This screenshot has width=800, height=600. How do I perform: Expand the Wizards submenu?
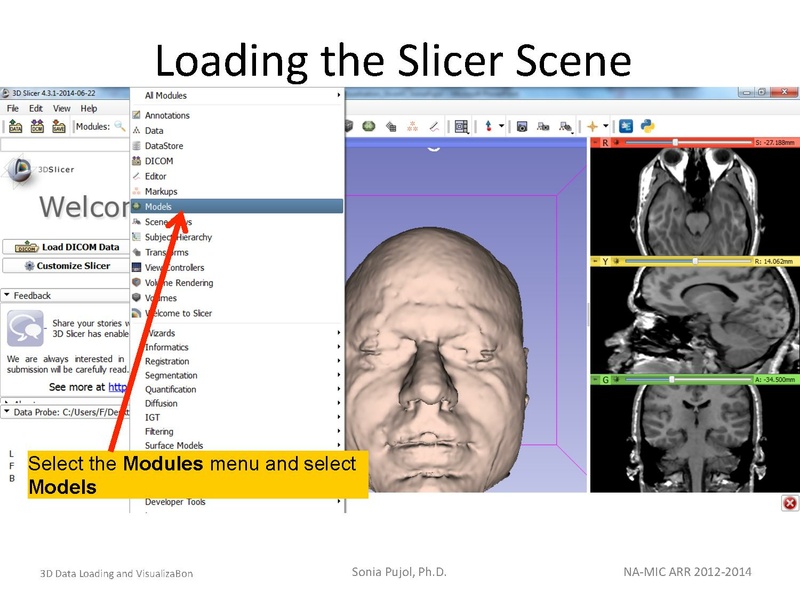click(237, 333)
